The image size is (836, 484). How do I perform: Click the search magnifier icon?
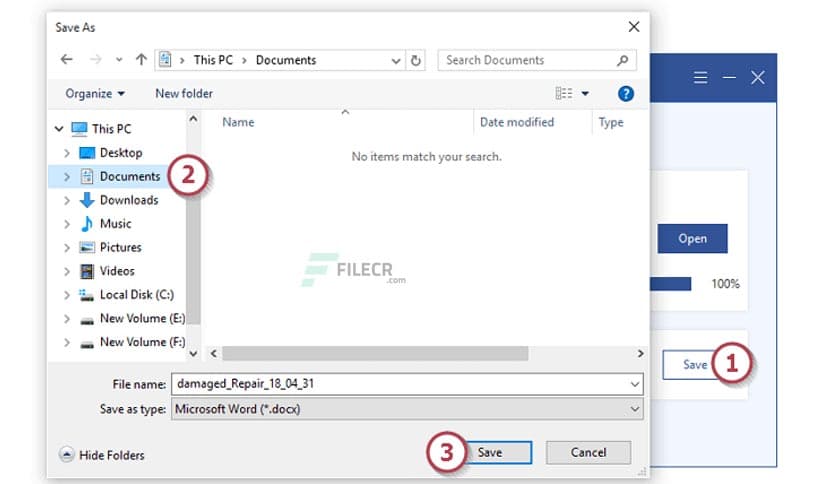click(x=622, y=60)
